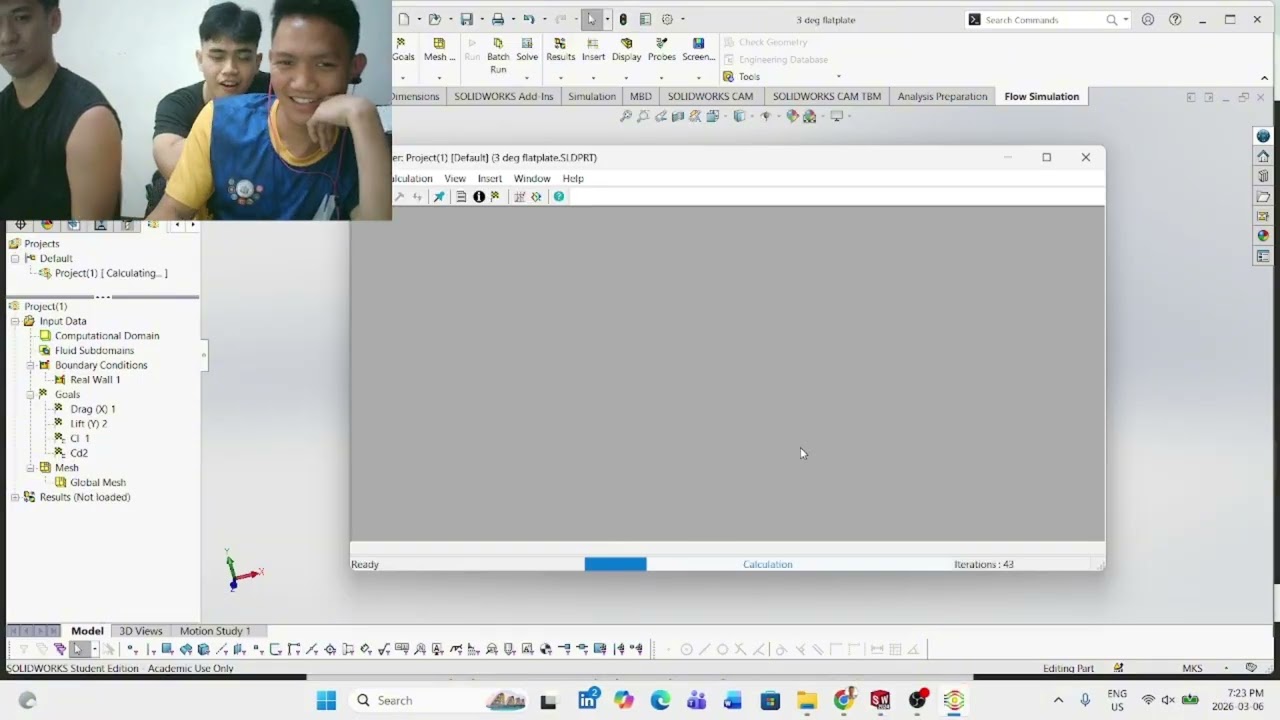Viewport: 1280px width, 720px height.
Task: Save the document with Save icon
Action: pos(466,19)
